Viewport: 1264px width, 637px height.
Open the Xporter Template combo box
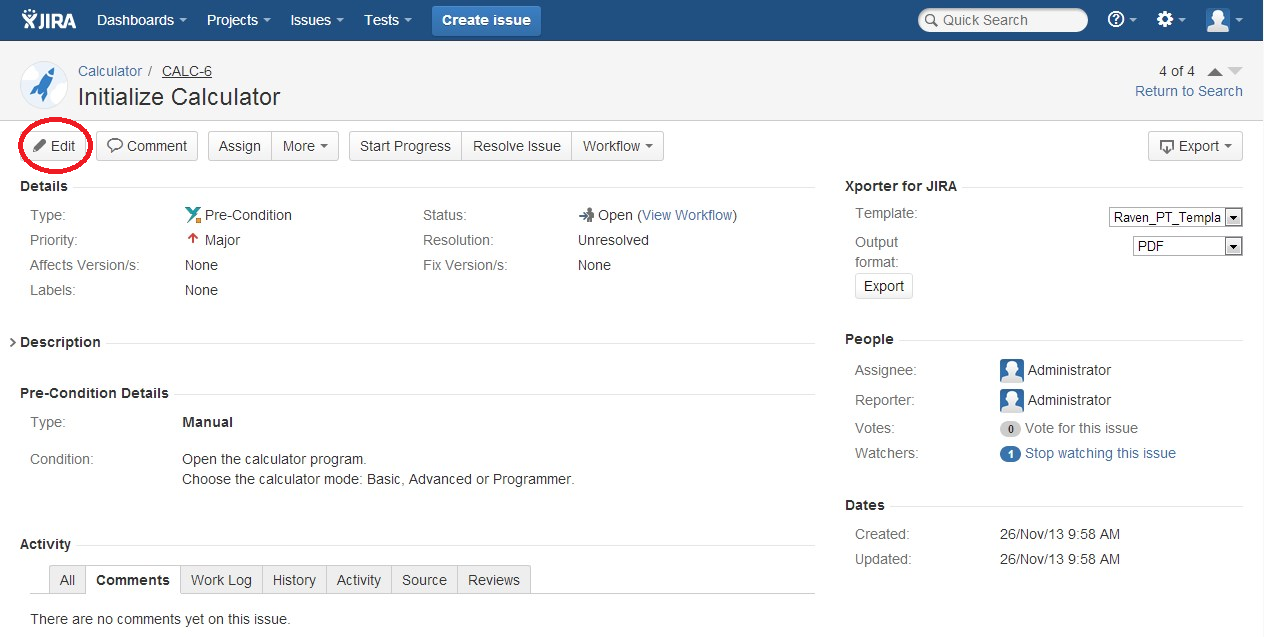1175,217
